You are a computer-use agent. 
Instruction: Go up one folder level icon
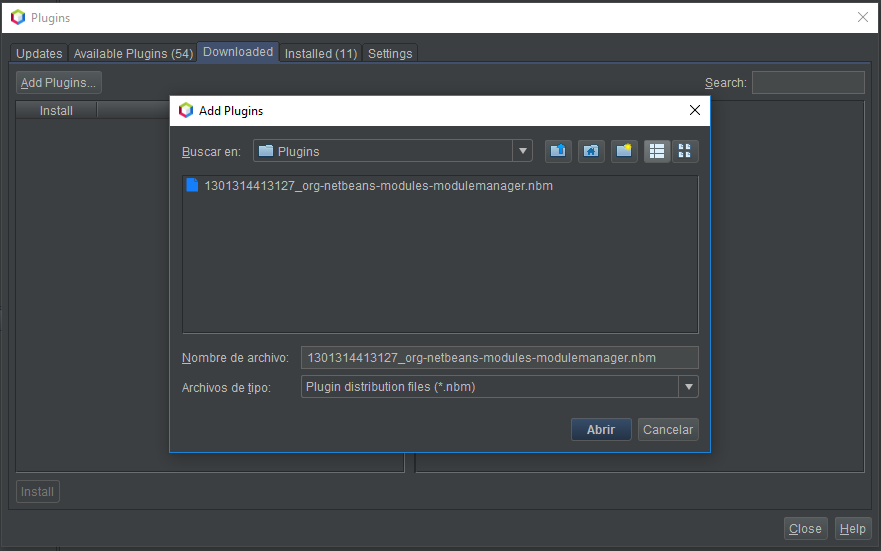[x=558, y=151]
